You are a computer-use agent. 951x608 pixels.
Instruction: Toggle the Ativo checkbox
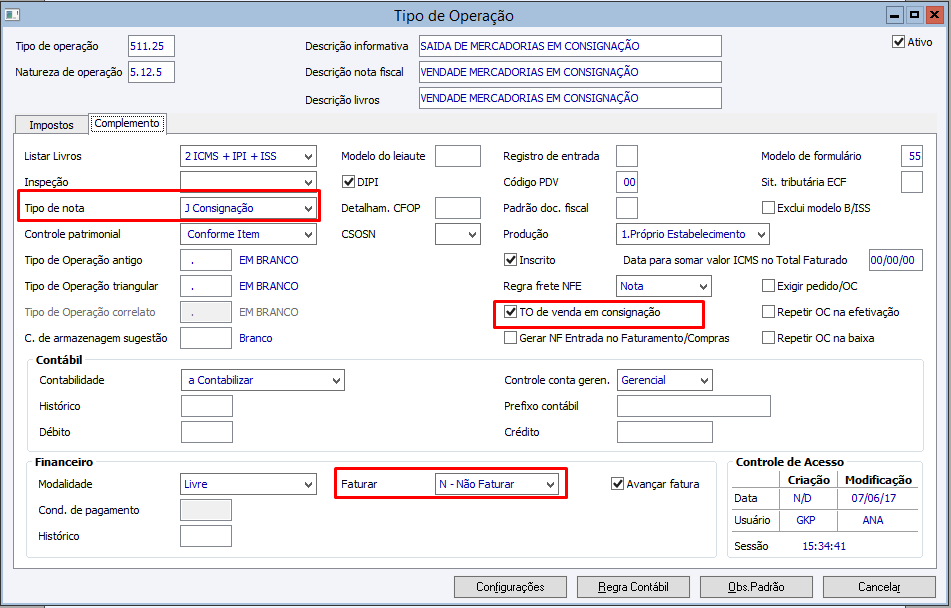[898, 42]
